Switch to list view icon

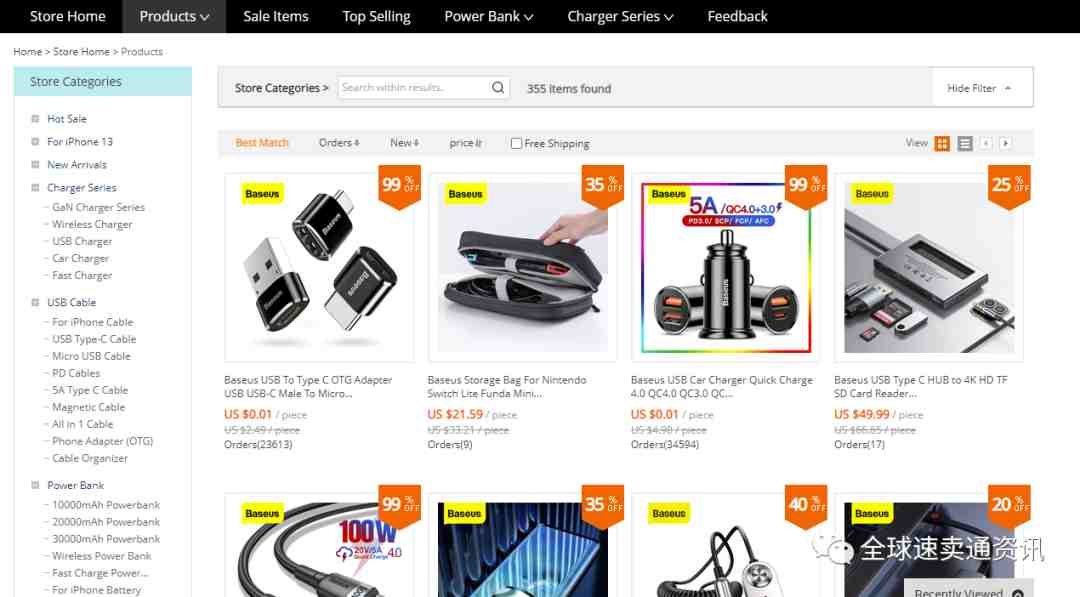[965, 143]
